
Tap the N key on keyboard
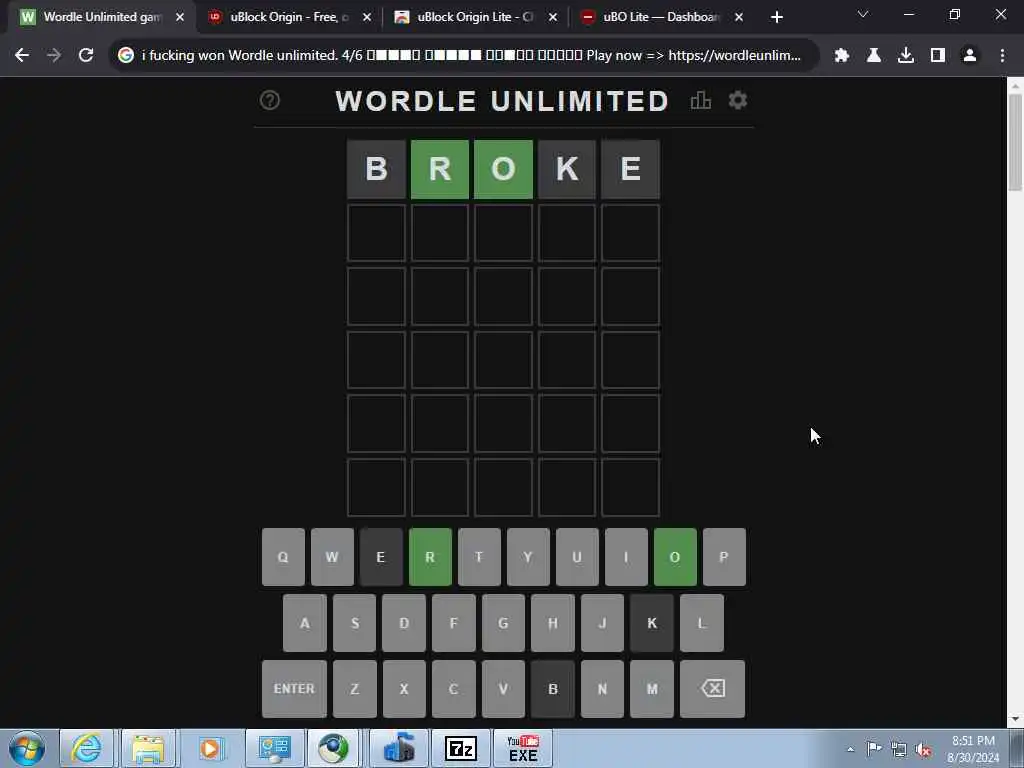click(602, 689)
